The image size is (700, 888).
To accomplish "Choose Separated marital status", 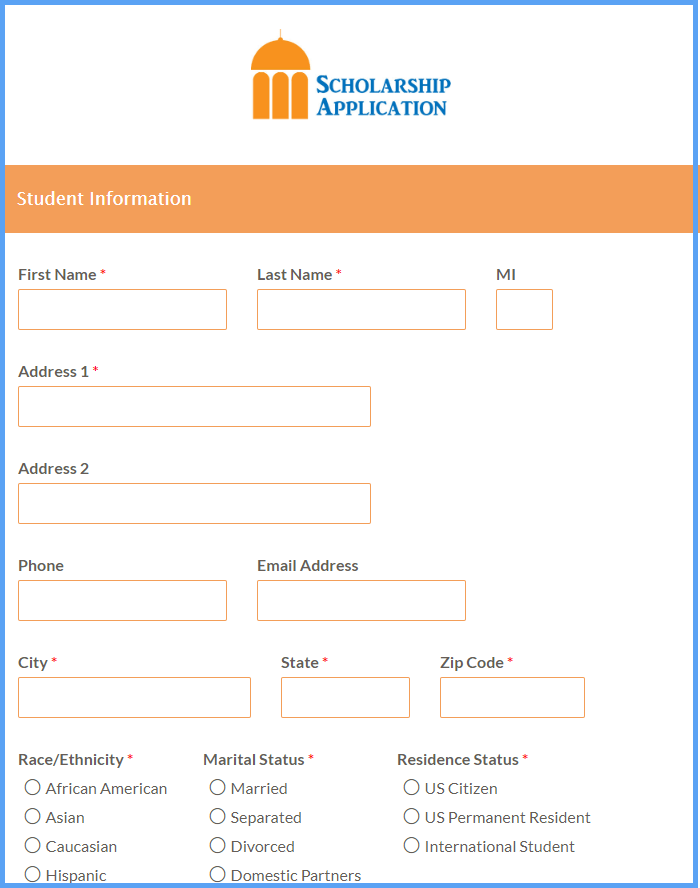I will click(218, 817).
